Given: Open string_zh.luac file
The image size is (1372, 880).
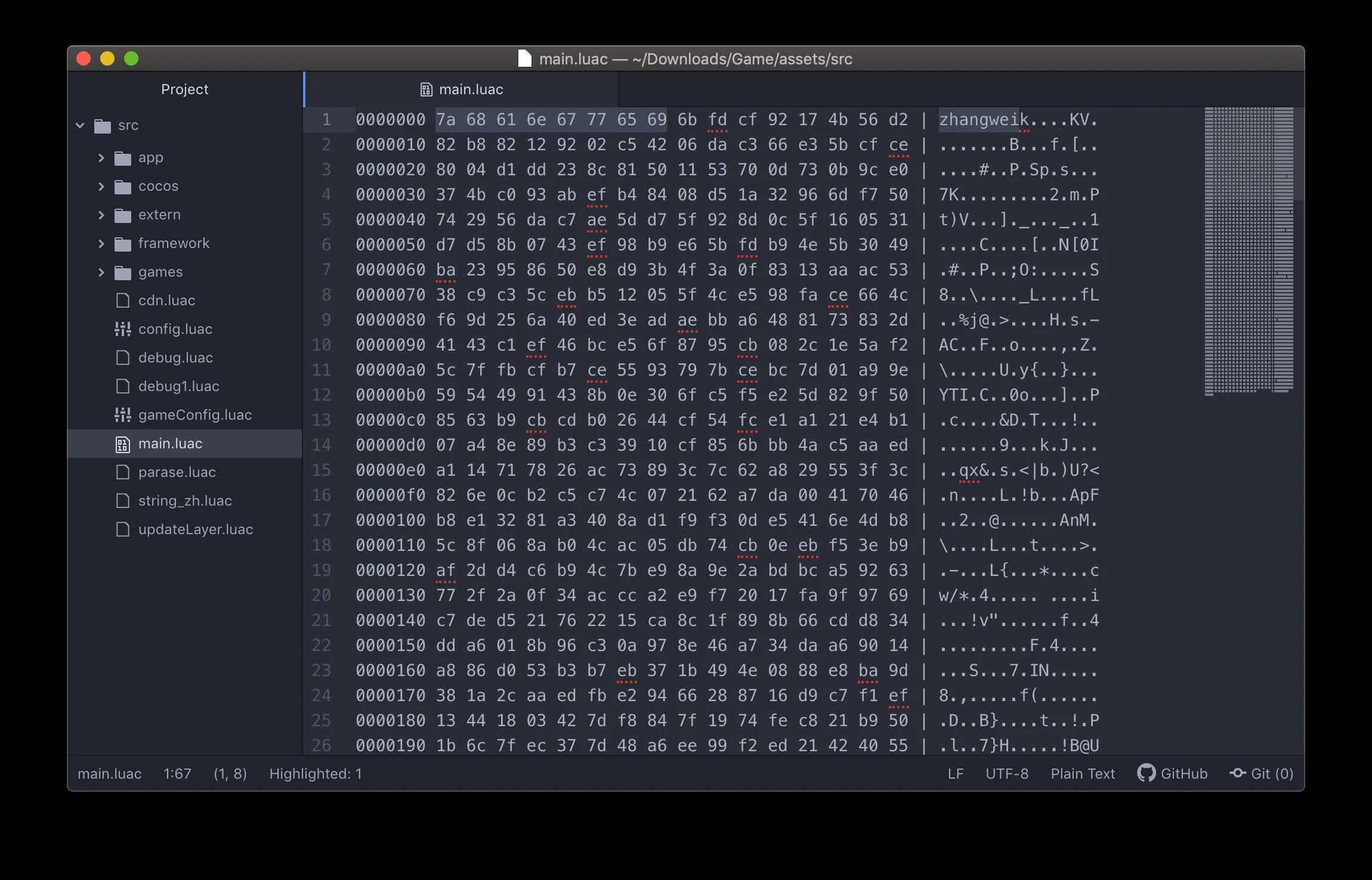Looking at the screenshot, I should 185,501.
